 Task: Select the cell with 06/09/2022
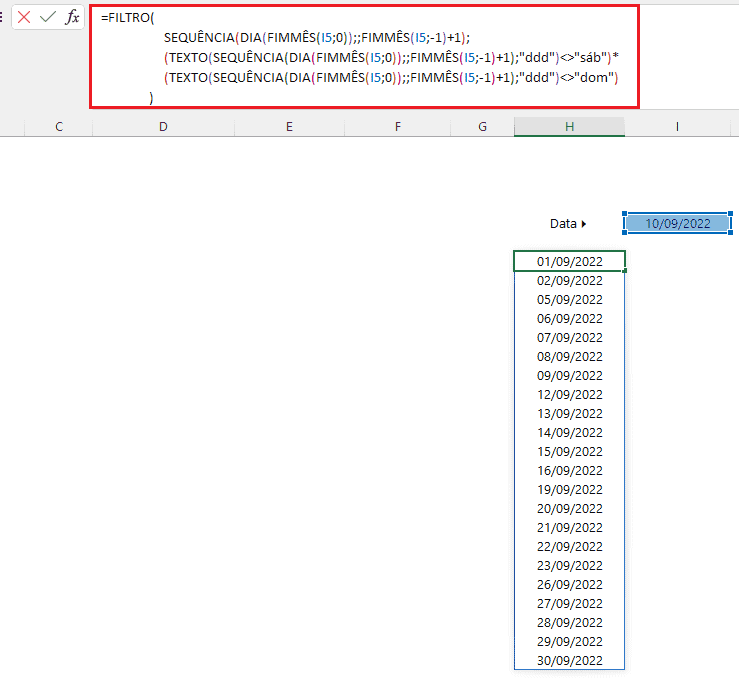569,319
